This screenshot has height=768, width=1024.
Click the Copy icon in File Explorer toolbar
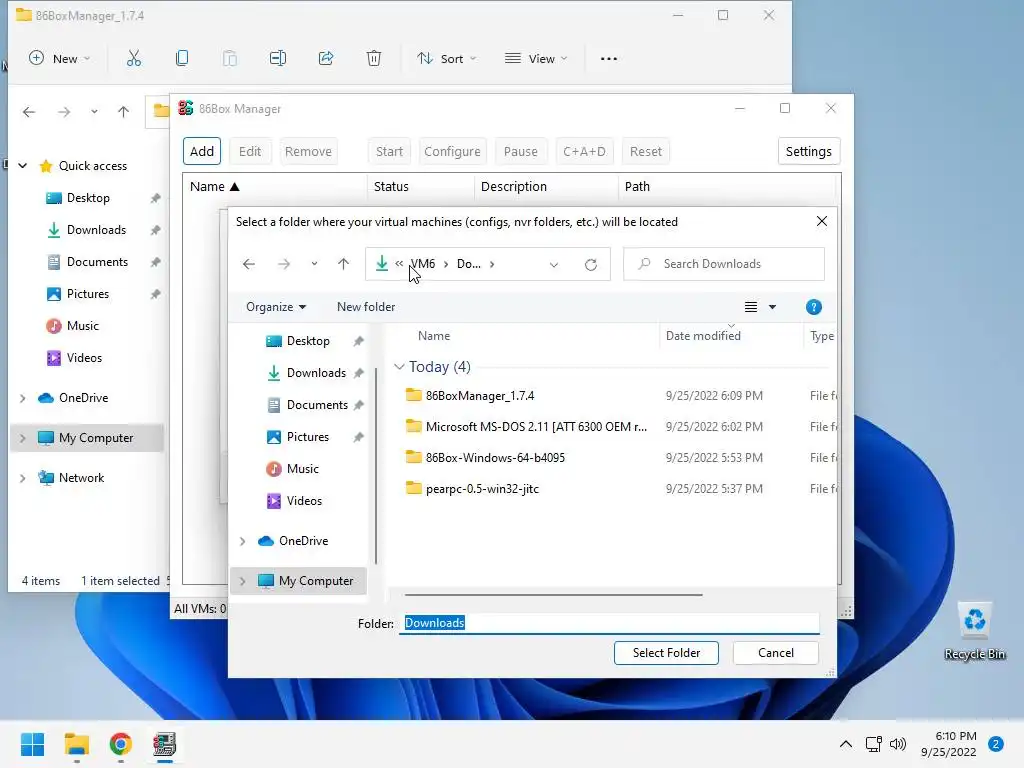(182, 59)
